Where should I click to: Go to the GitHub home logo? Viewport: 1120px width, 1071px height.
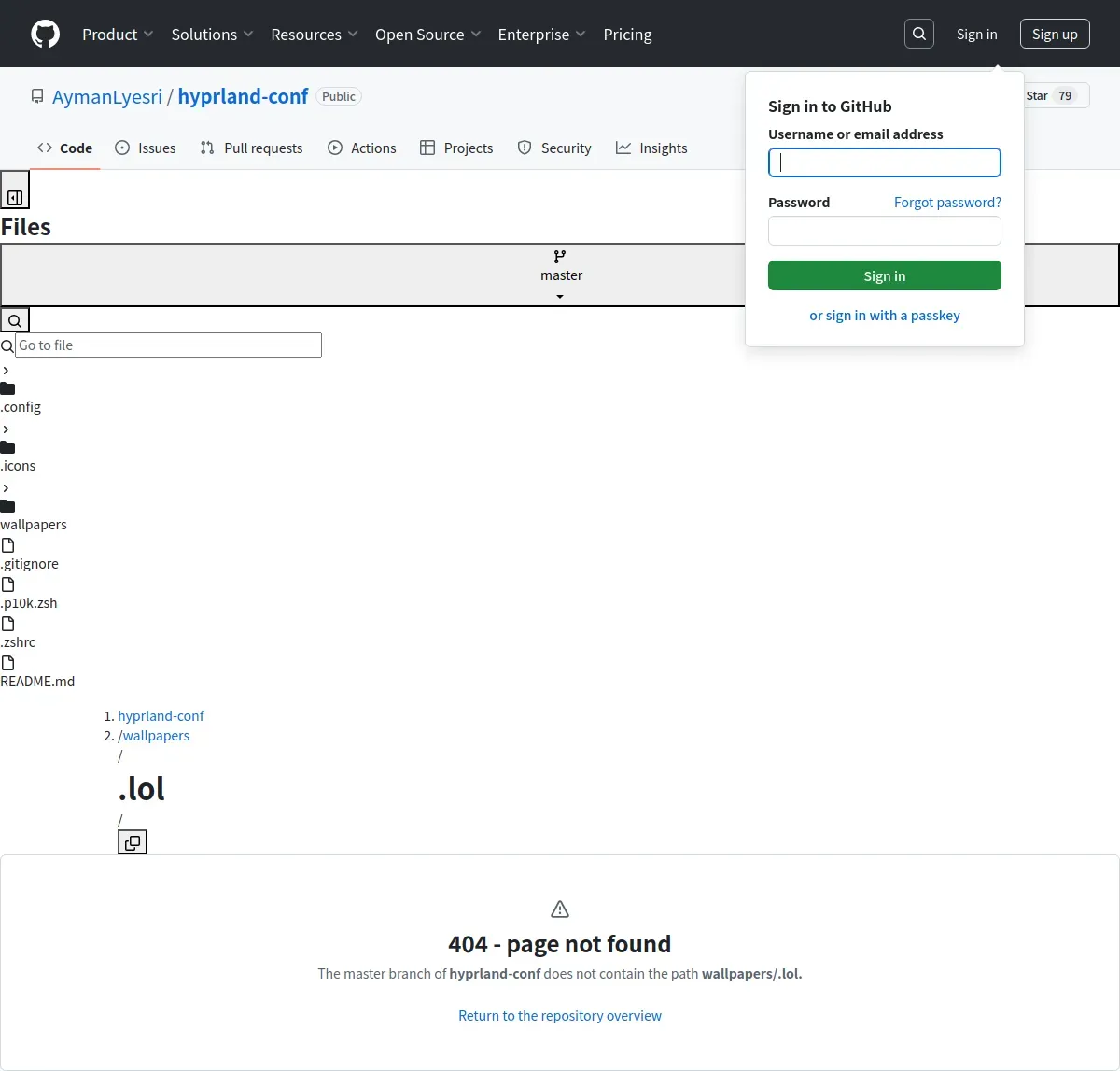pyautogui.click(x=45, y=34)
